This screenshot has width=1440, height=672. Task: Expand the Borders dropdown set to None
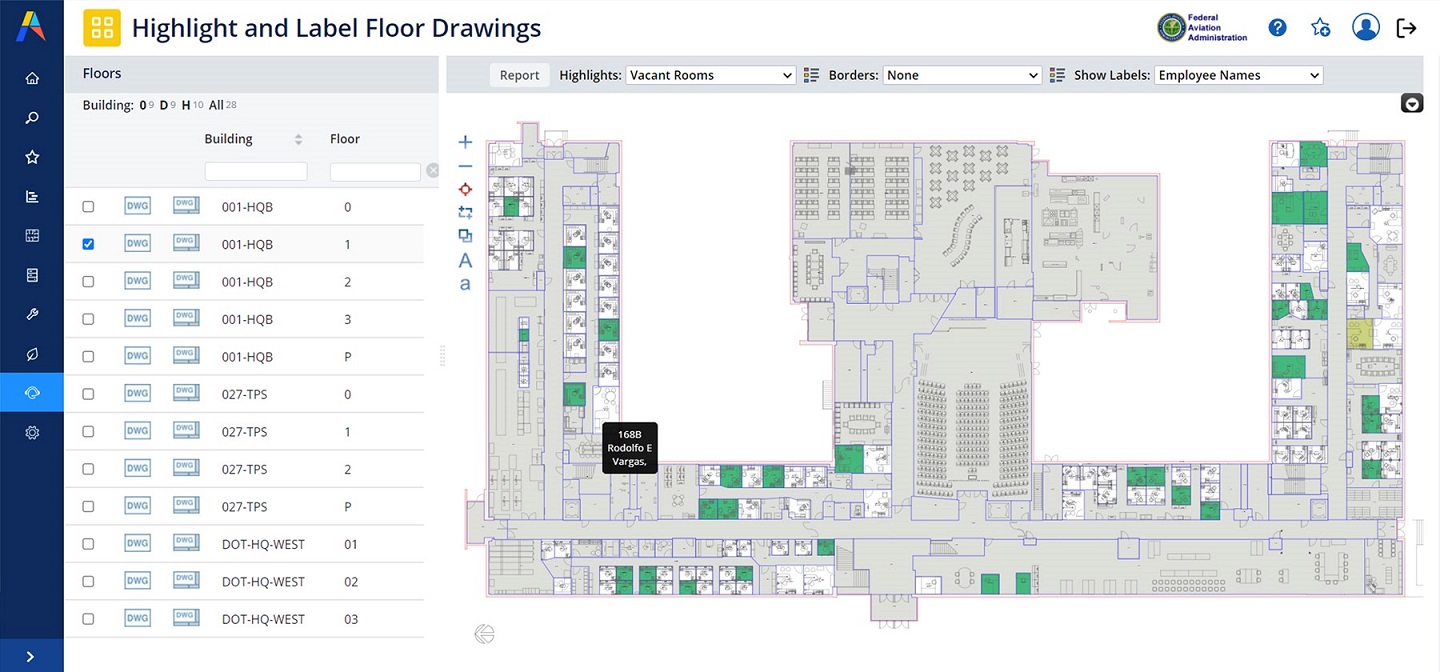tap(963, 75)
